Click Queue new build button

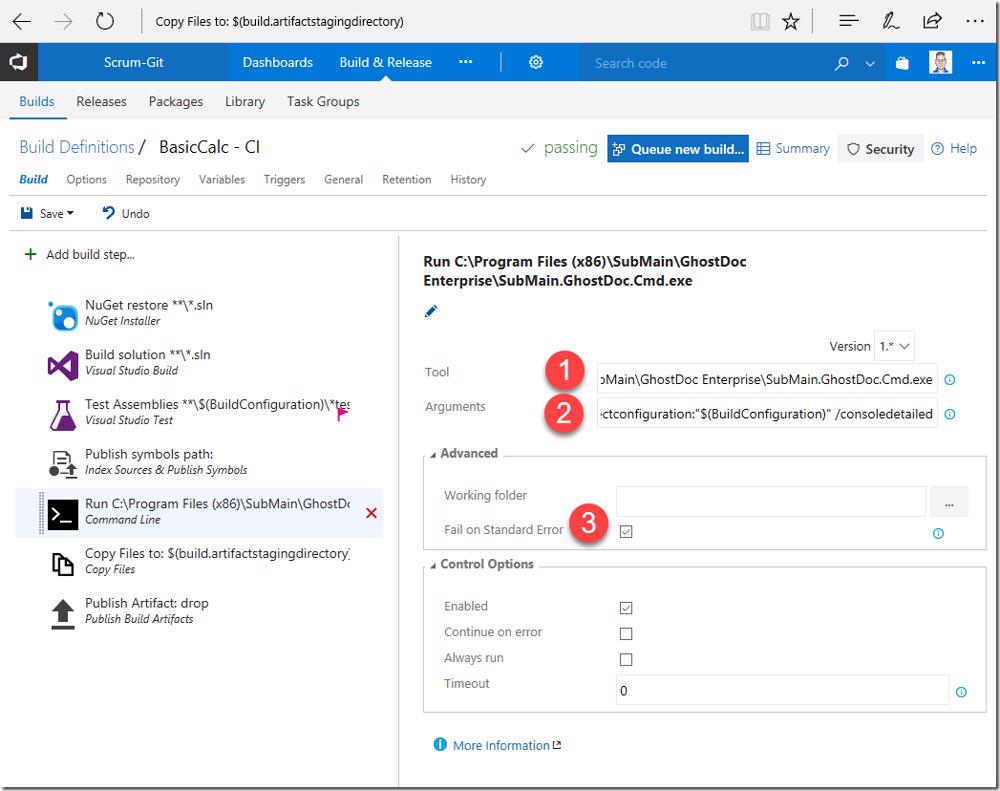(678, 149)
